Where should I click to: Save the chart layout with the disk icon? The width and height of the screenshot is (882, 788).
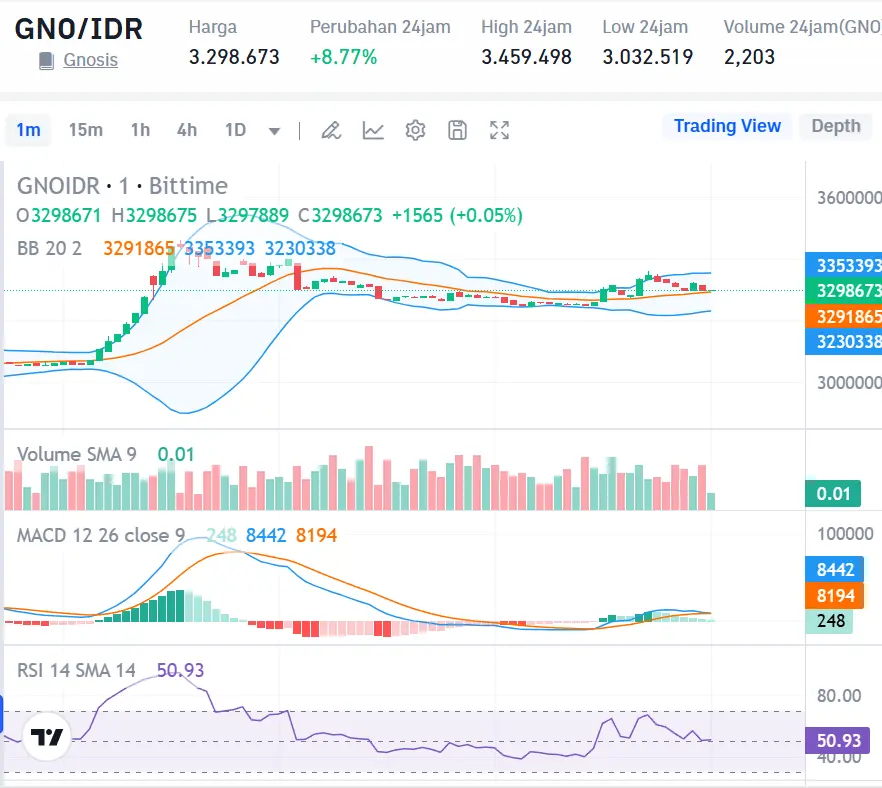457,130
